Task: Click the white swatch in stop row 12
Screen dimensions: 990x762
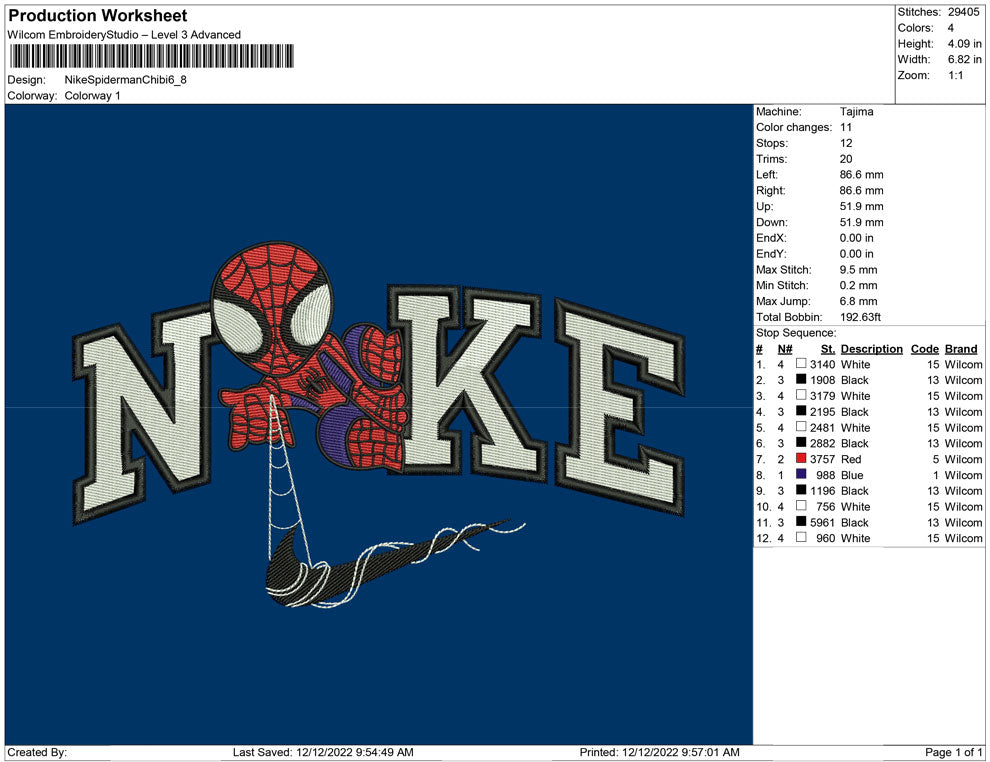Action: pyautogui.click(x=801, y=537)
